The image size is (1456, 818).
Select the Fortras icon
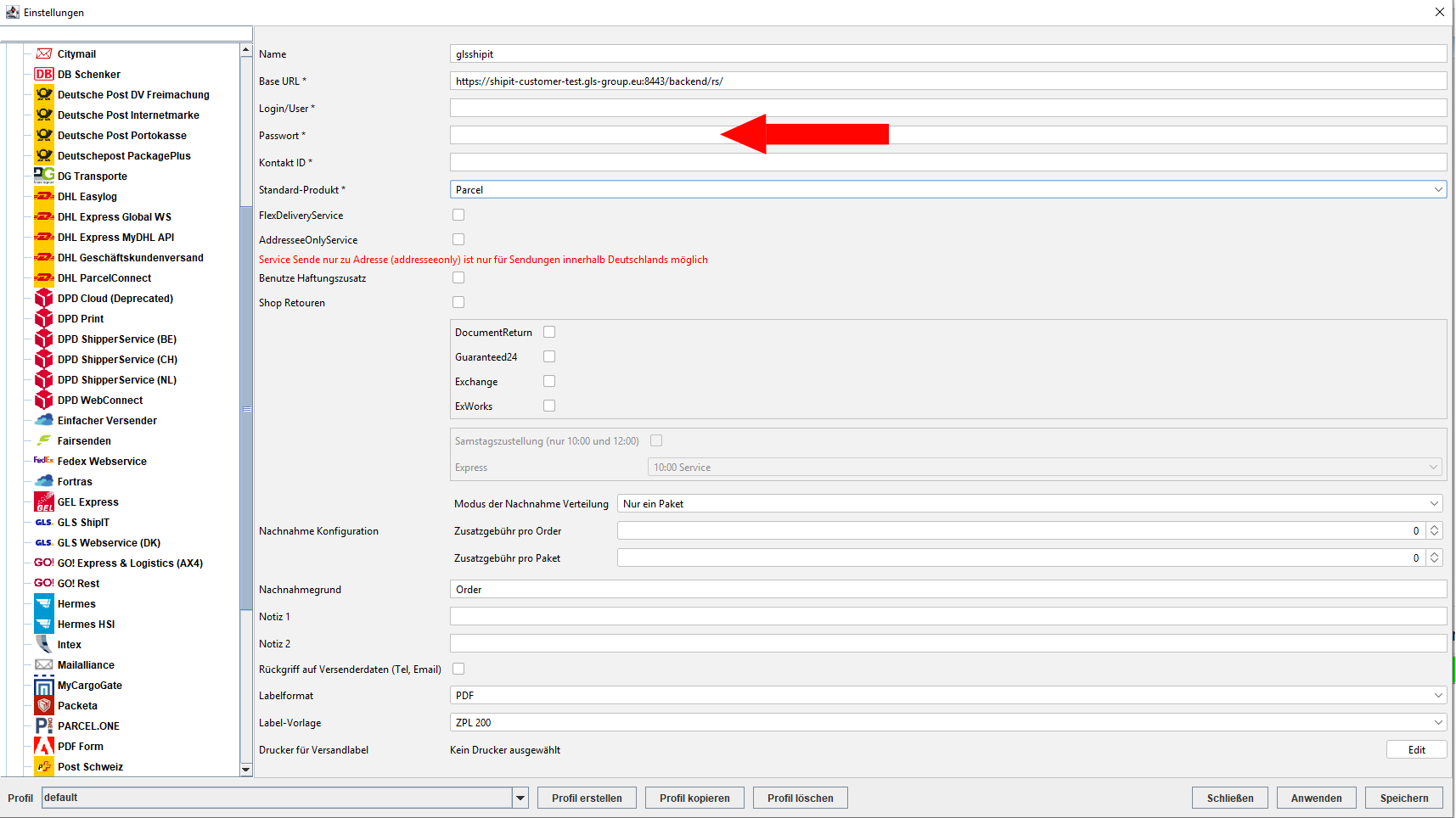[x=44, y=481]
